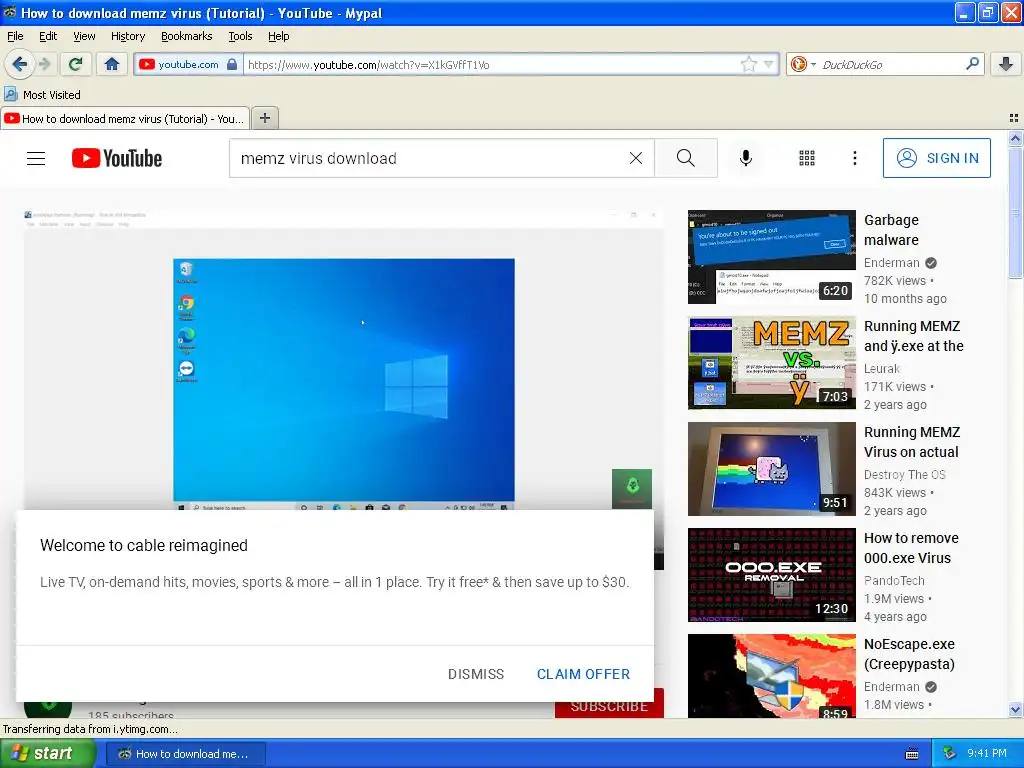This screenshot has width=1024, height=768.
Task: Select the How to download memz virus tab
Action: [x=125, y=118]
